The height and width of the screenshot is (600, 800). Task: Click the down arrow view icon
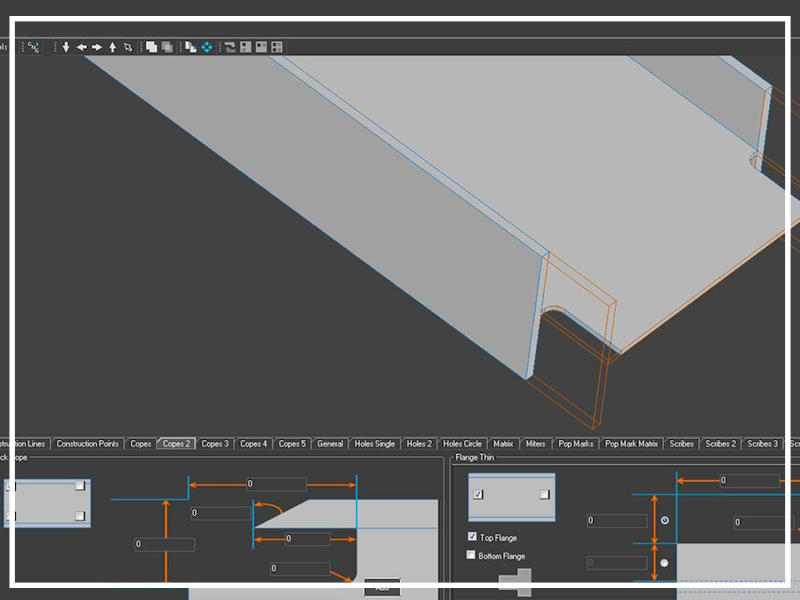(x=66, y=47)
